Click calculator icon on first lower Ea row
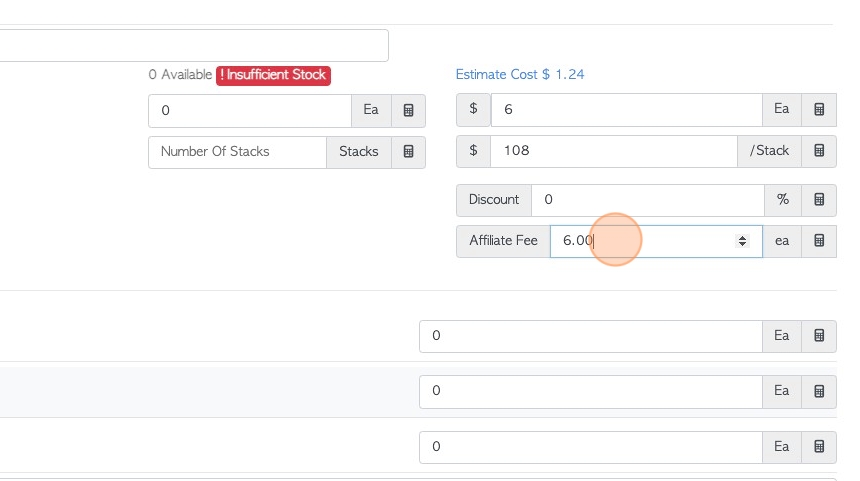The width and height of the screenshot is (860, 481). [x=819, y=336]
